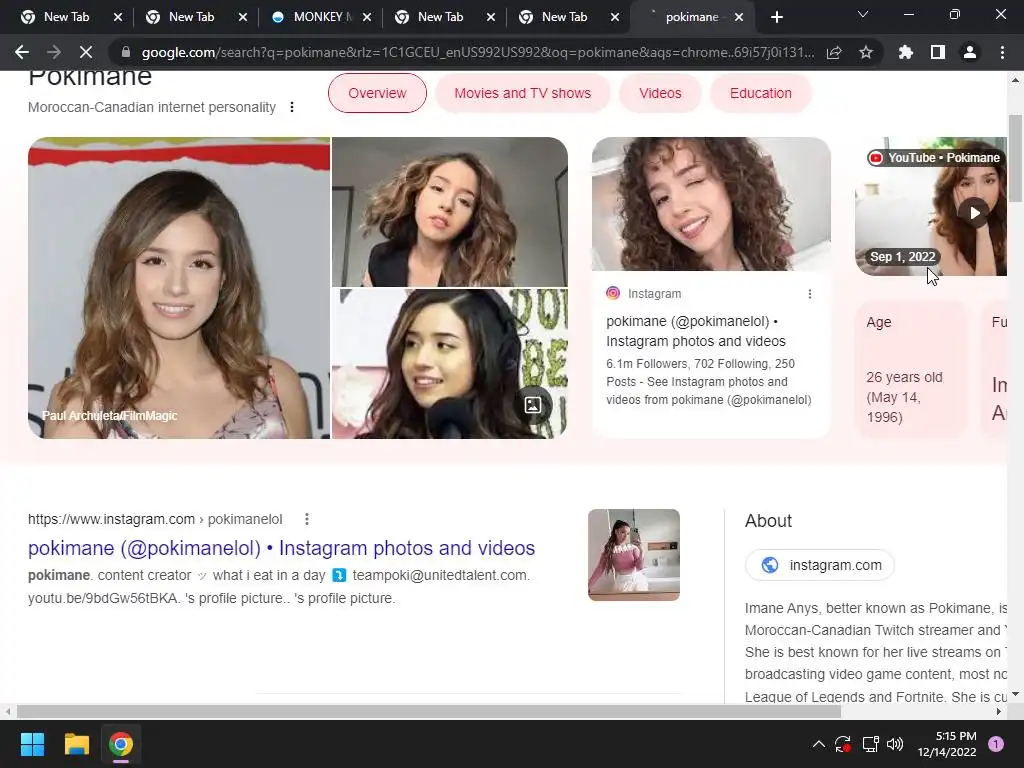Click the sync status tray icon
The image size is (1024, 768).
[843, 744]
